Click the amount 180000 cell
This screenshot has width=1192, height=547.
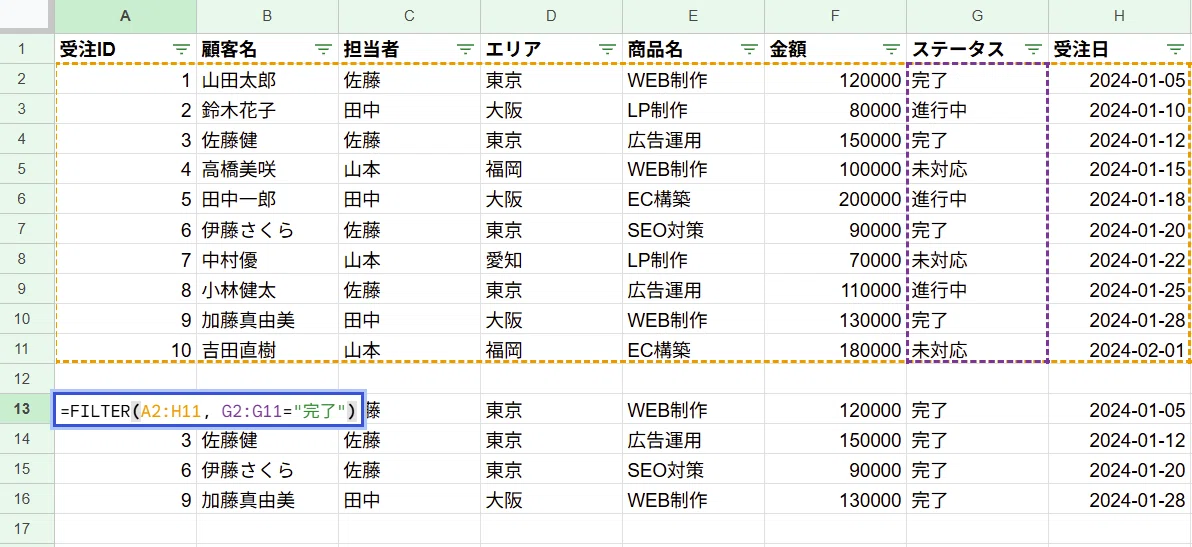835,350
